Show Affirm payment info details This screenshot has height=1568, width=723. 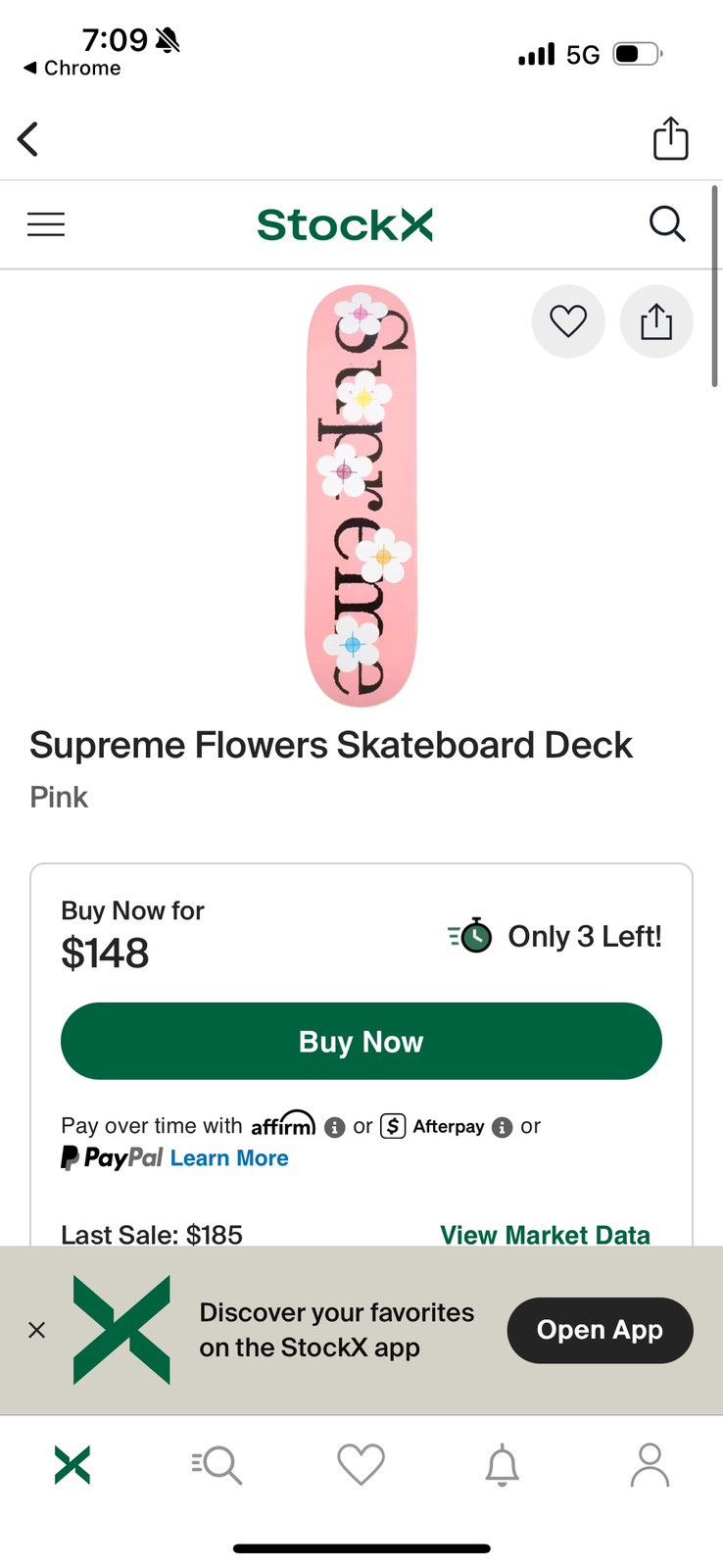(x=334, y=1128)
